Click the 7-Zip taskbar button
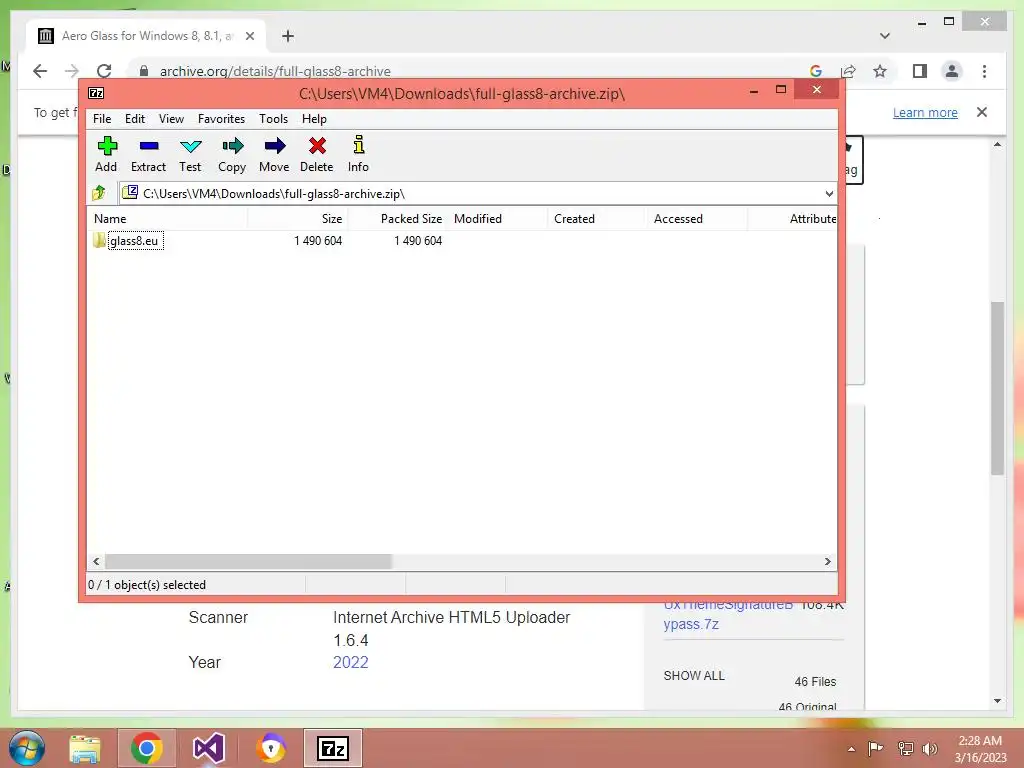 coord(333,748)
